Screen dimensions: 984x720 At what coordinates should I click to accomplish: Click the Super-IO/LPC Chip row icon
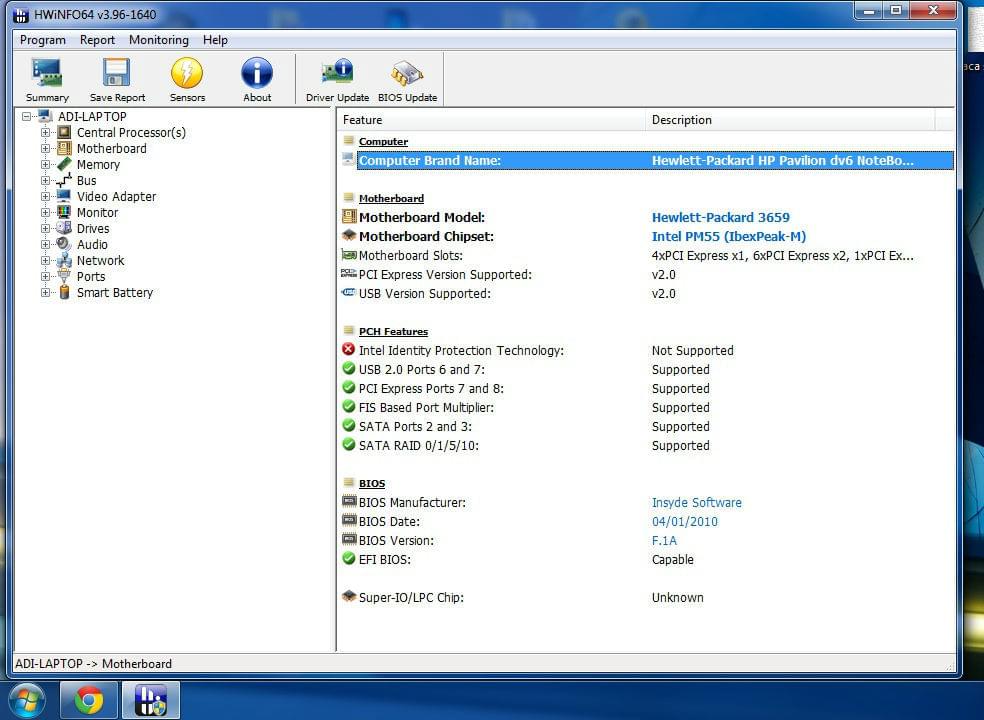[x=349, y=596]
